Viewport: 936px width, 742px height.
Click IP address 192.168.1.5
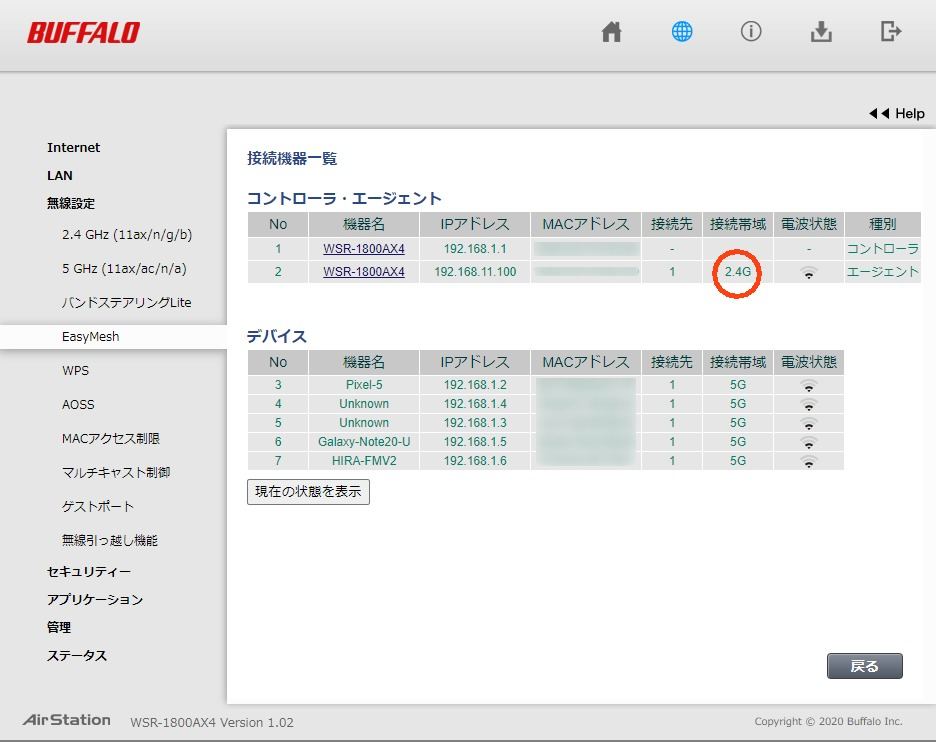475,442
